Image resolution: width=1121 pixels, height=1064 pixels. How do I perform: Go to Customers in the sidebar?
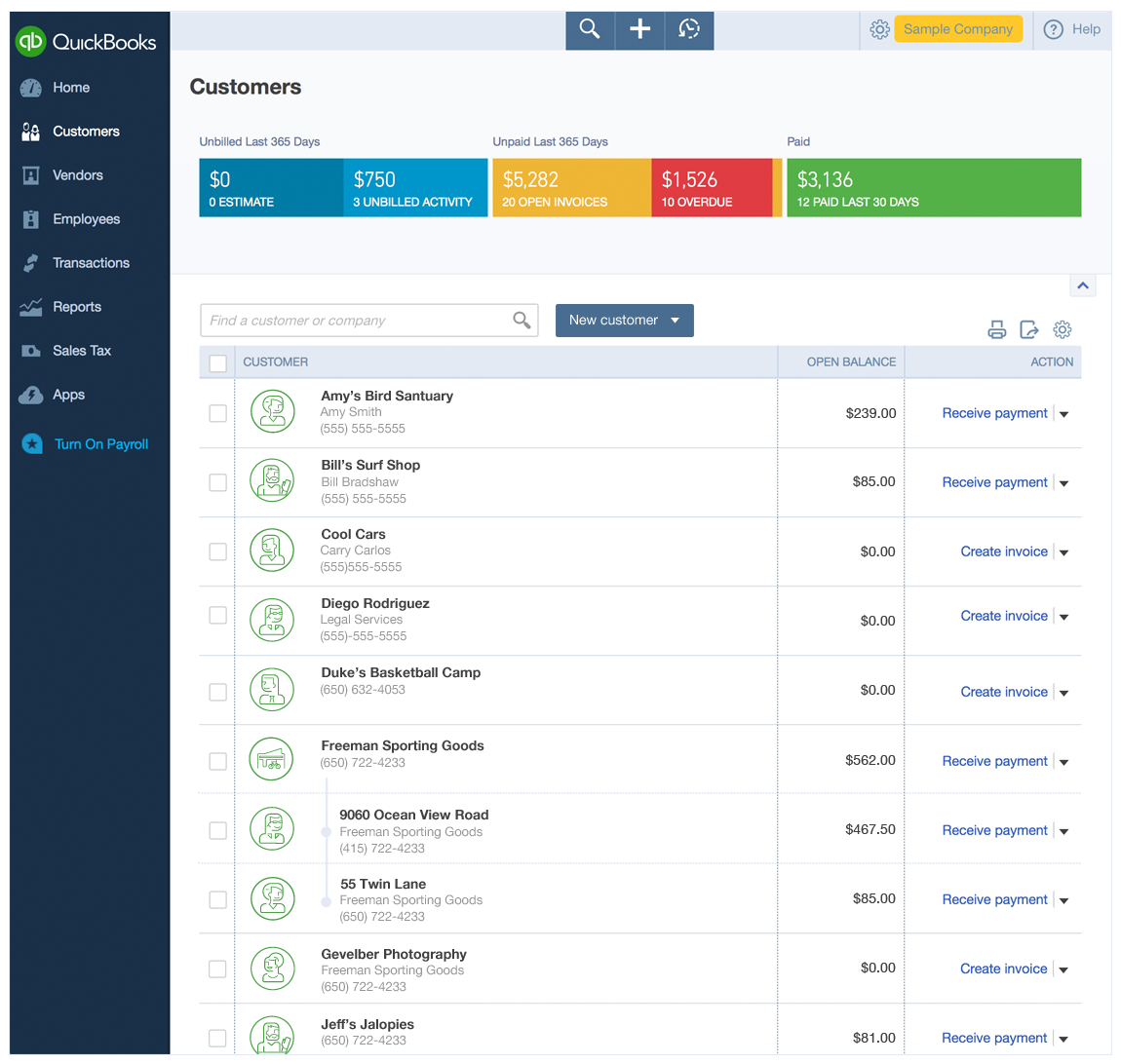tap(86, 132)
